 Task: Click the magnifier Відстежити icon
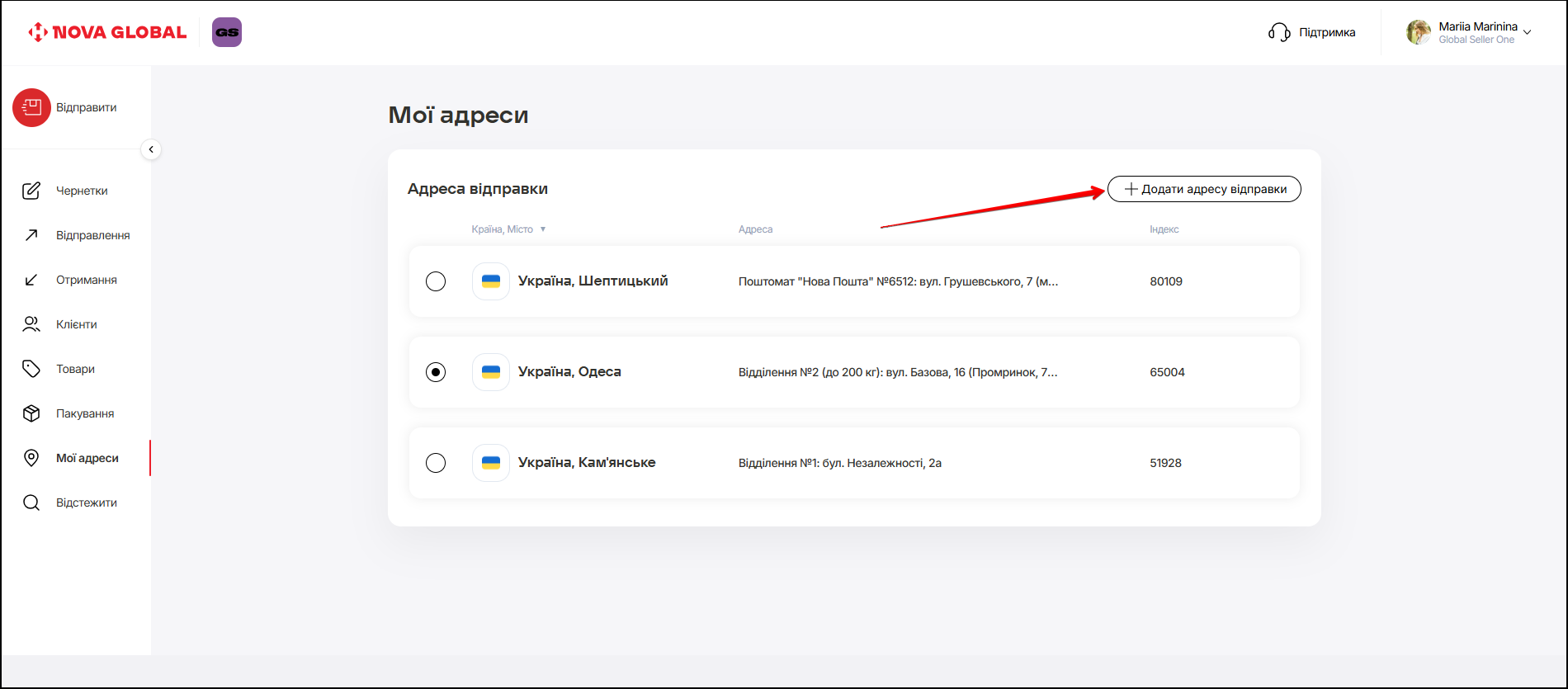(31, 503)
